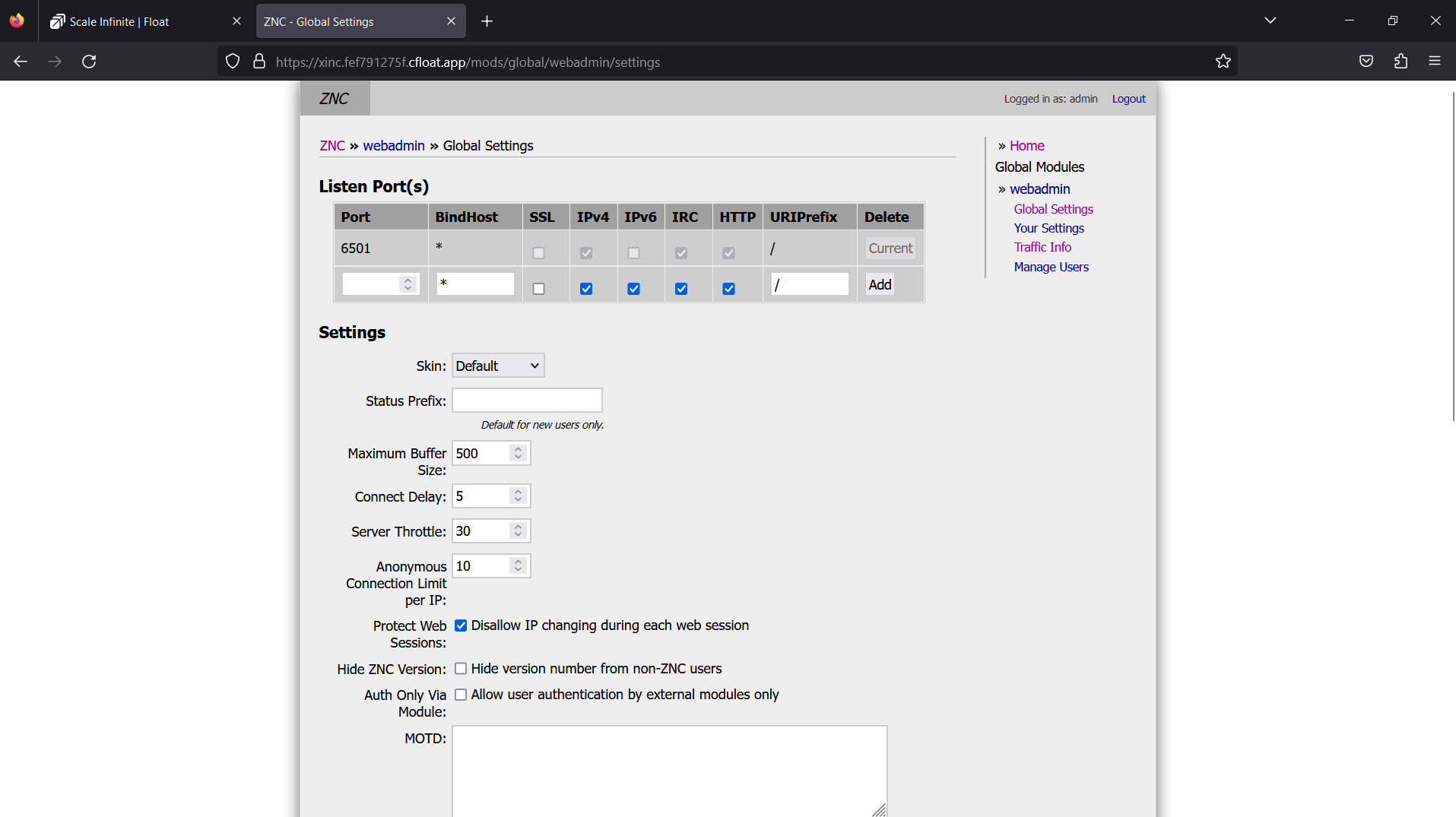Click the new BindHost input field

[475, 284]
